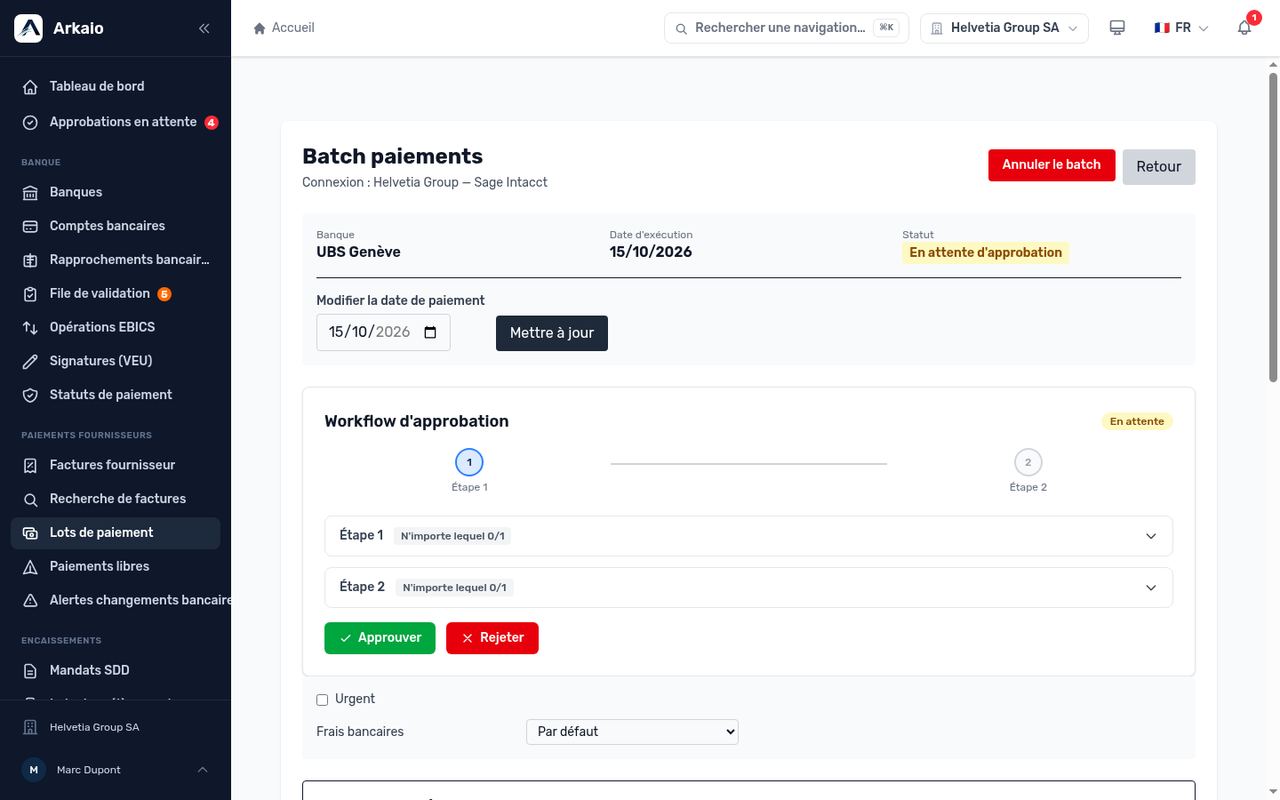Open the Helvetia Group SA company selector

pyautogui.click(x=1005, y=28)
